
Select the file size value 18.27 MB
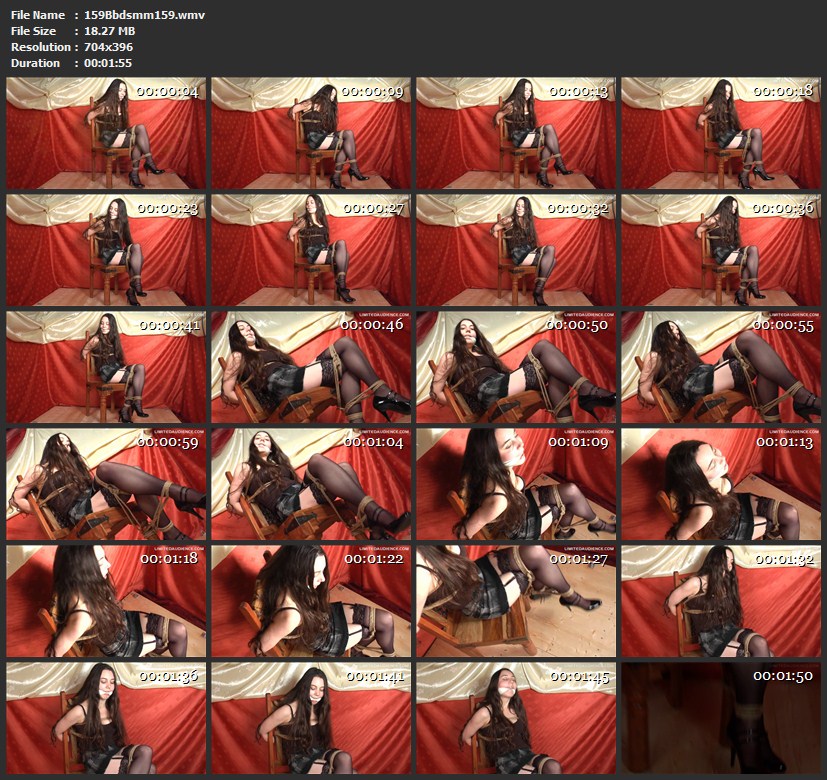pyautogui.click(x=109, y=31)
